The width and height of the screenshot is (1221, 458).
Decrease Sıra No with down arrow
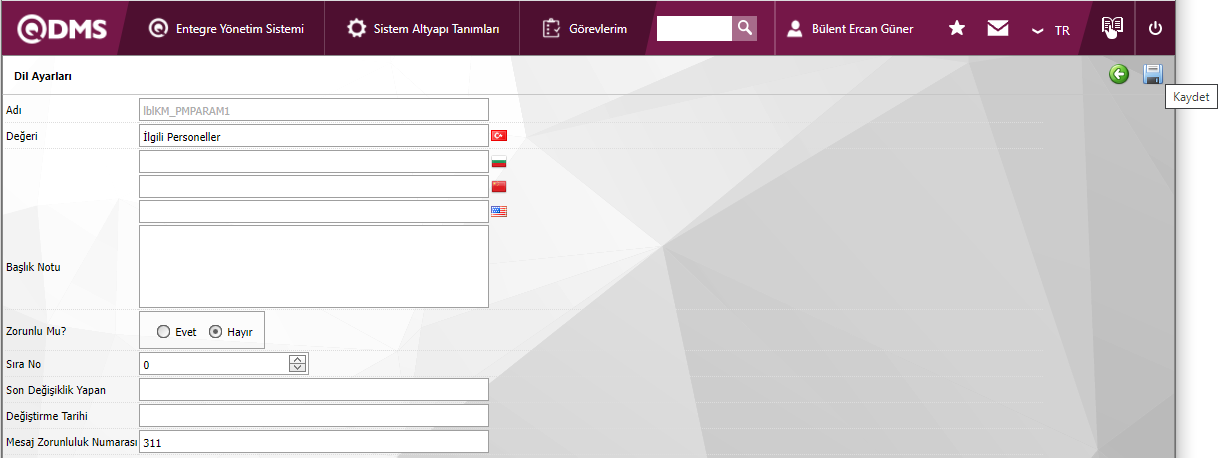[x=297, y=369]
